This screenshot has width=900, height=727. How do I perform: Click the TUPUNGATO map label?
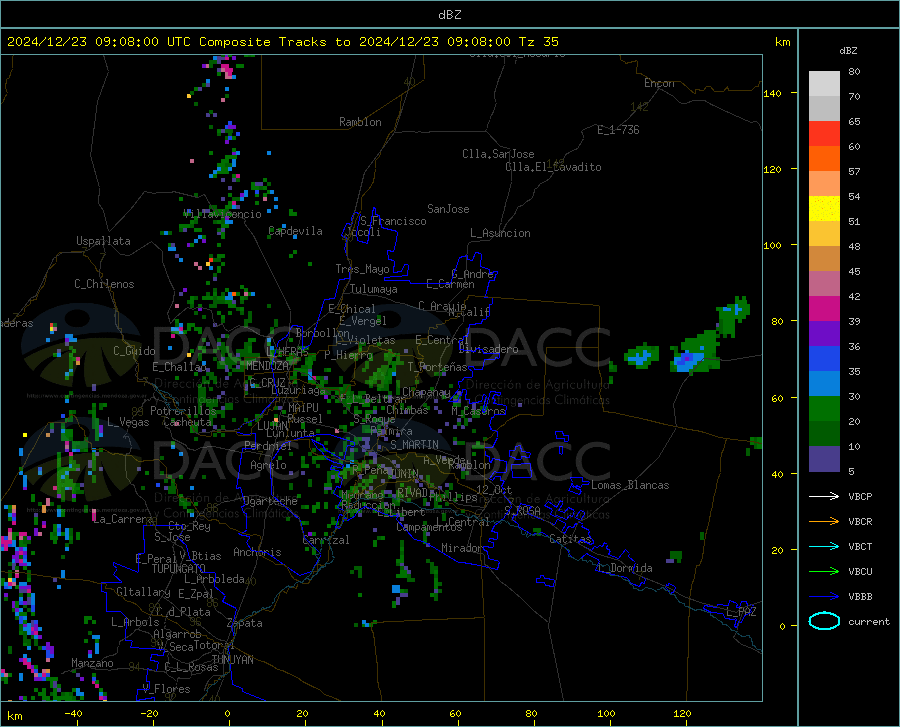click(x=179, y=569)
